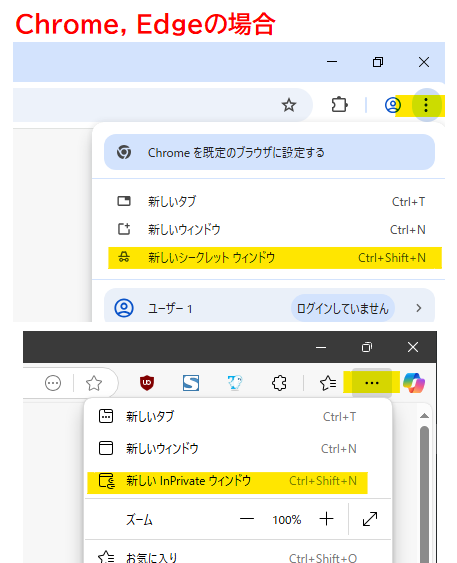Enter full screen via the zoom-row arrow icon
This screenshot has height=563, width=457.
[x=370, y=519]
